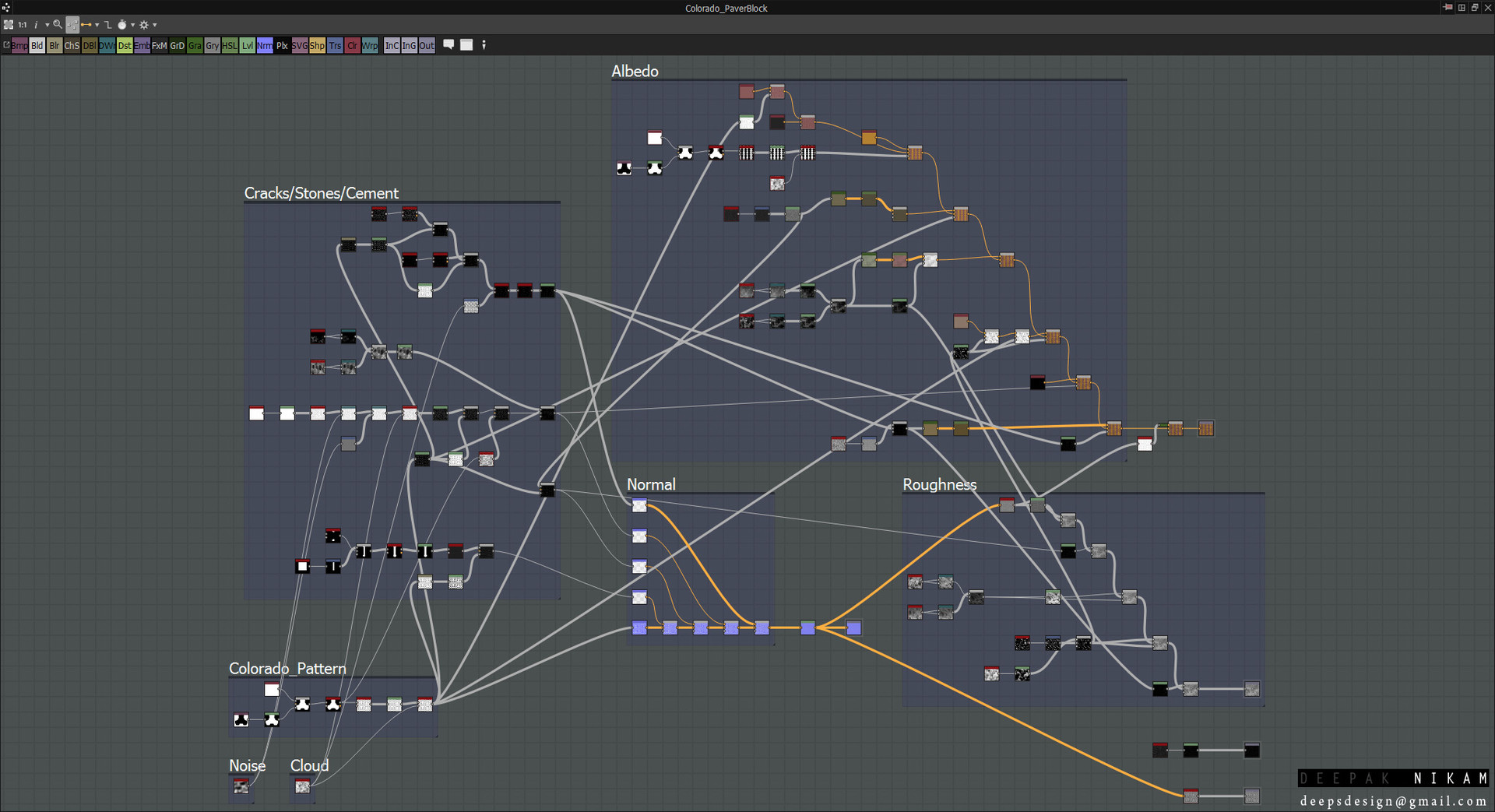Viewport: 1495px width, 812px height.
Task: Click the graph icon in the top-left corner
Action: [x=6, y=8]
